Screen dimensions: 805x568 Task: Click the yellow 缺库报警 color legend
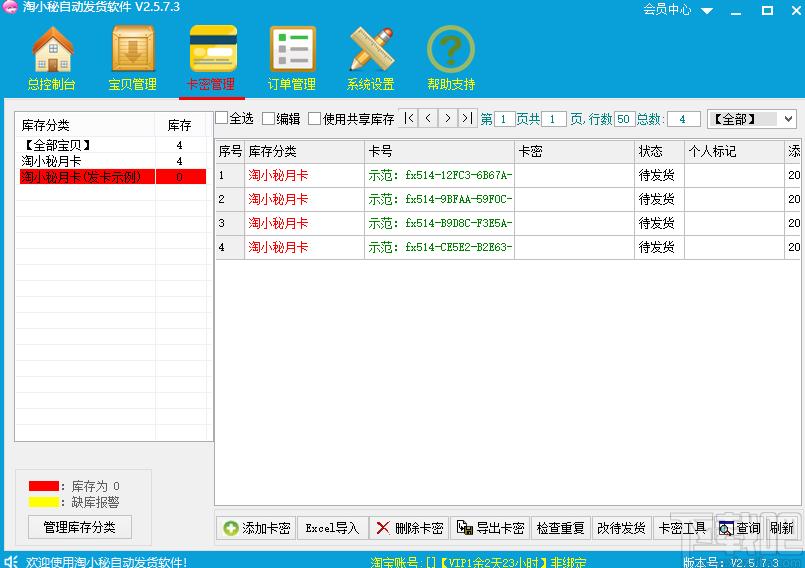(x=44, y=502)
